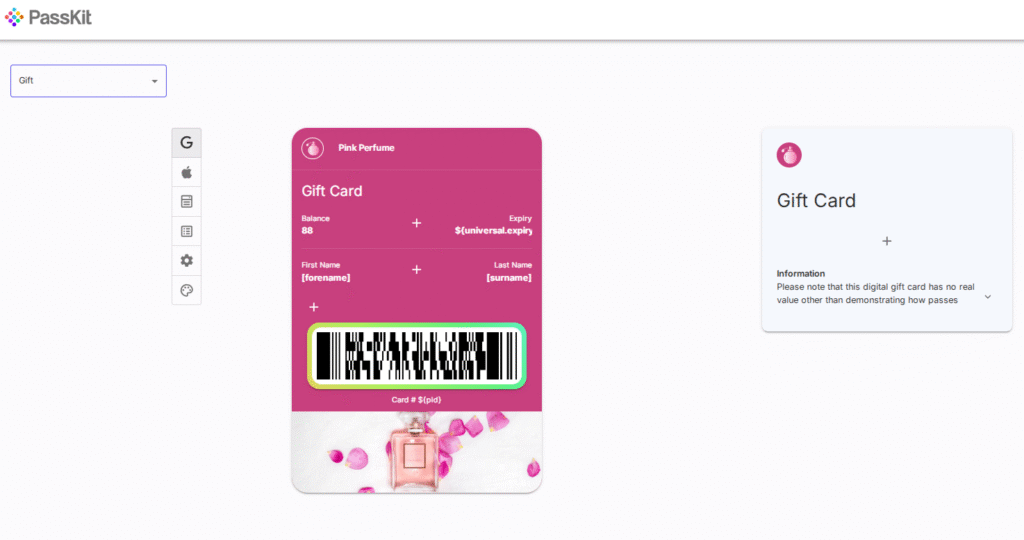Image resolution: width=1024 pixels, height=540 pixels.
Task: Expand the Information section chevron
Action: (987, 296)
